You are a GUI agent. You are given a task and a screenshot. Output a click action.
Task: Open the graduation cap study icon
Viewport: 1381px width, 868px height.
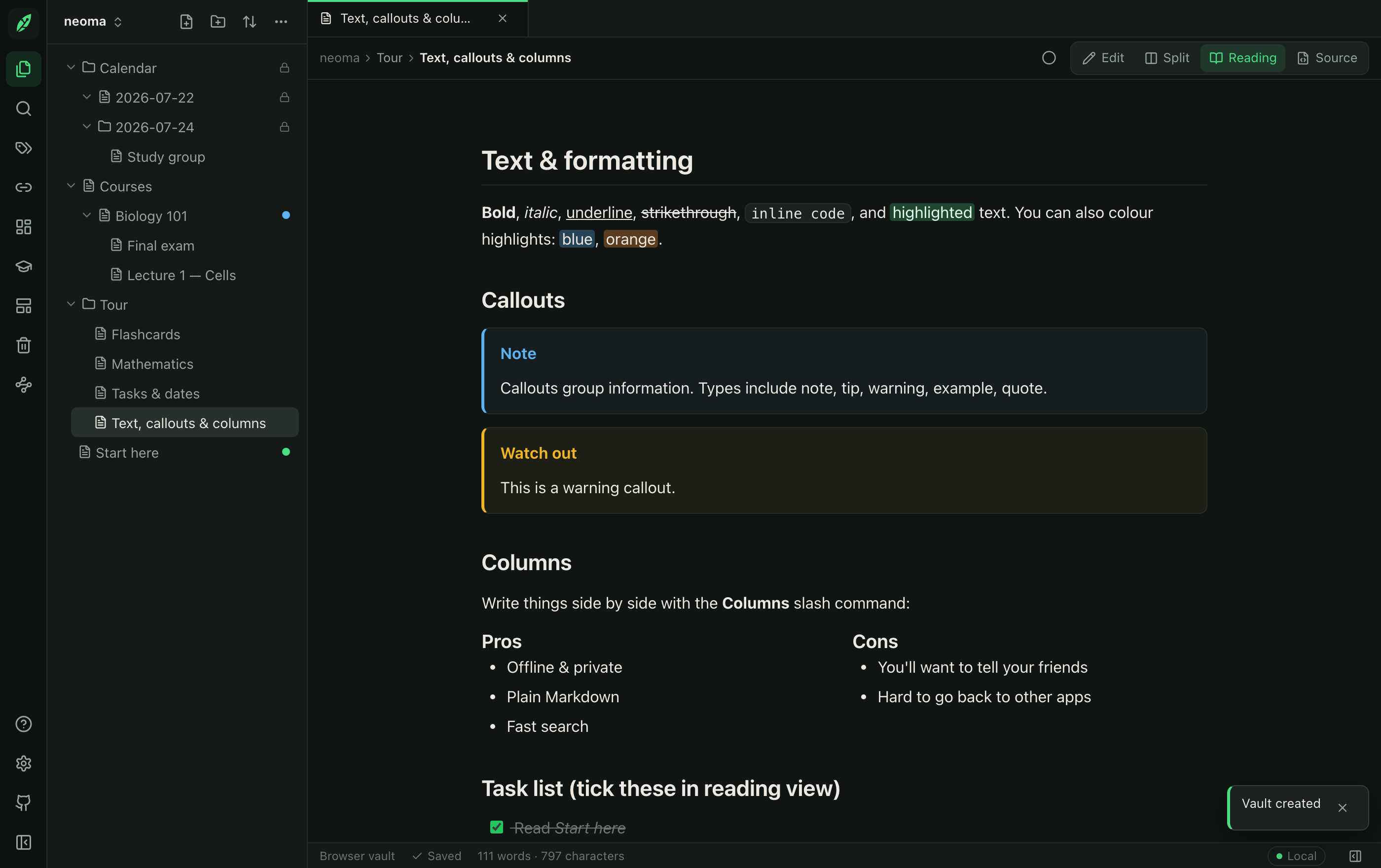pos(24,267)
